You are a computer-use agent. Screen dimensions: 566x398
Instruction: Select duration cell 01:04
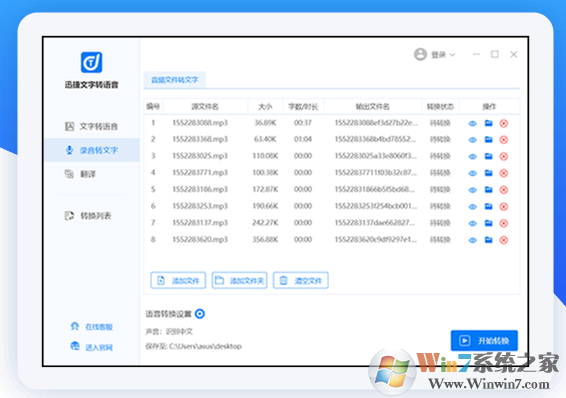[303, 139]
